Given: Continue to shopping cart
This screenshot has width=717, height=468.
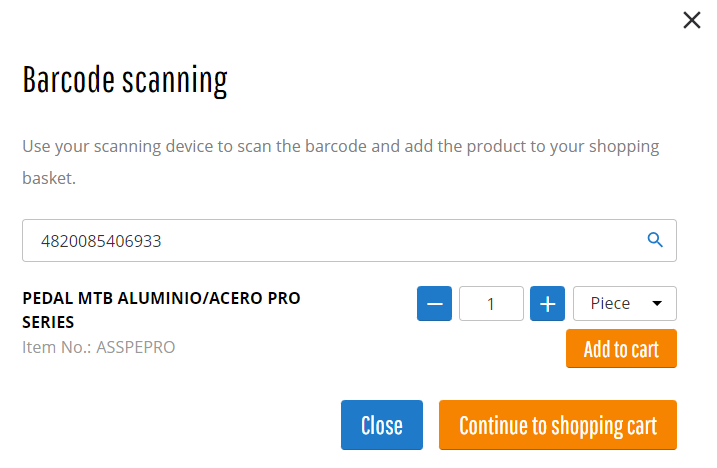Looking at the screenshot, I should tap(558, 425).
